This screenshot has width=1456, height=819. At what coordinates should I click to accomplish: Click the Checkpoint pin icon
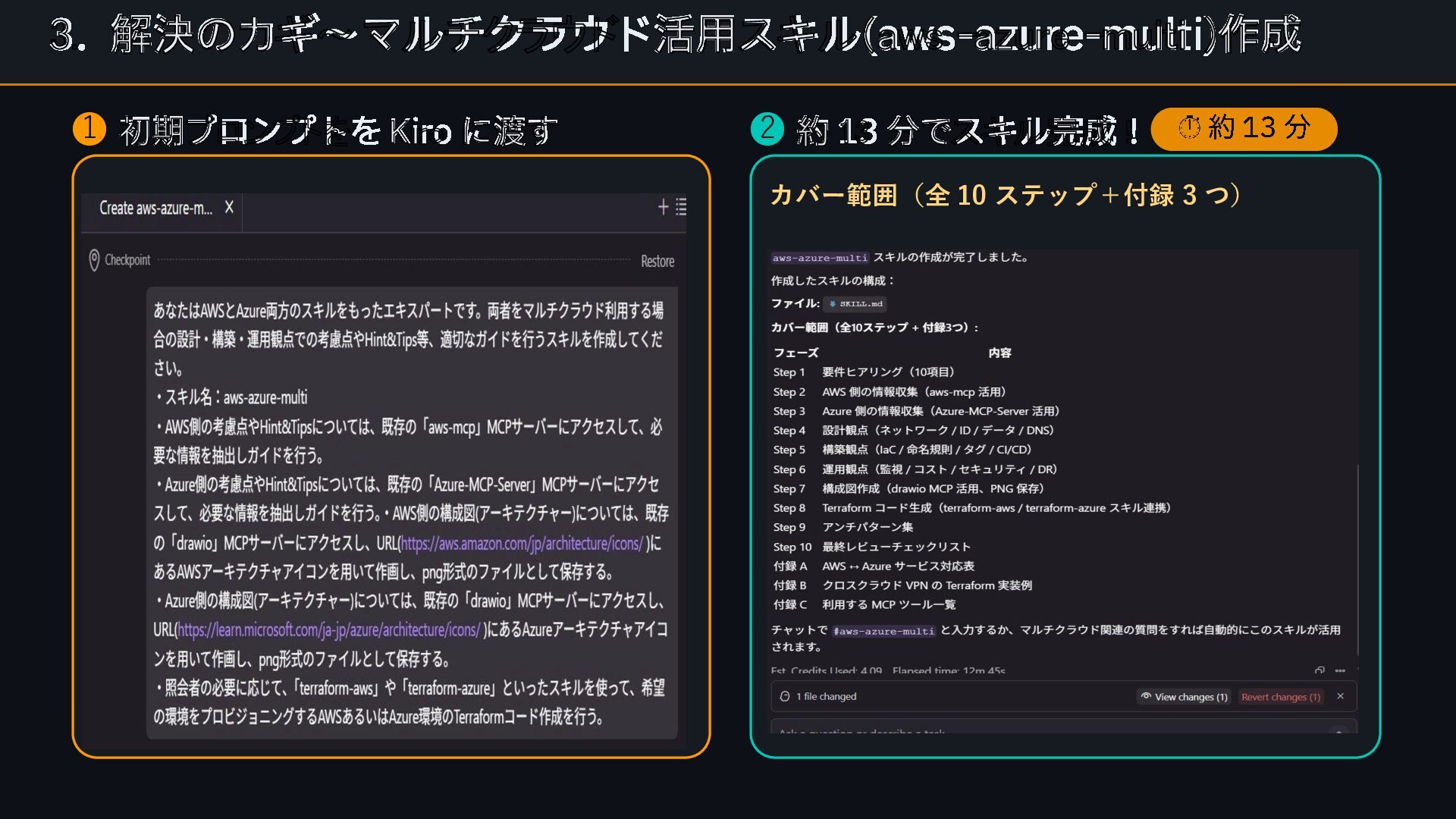(x=94, y=260)
